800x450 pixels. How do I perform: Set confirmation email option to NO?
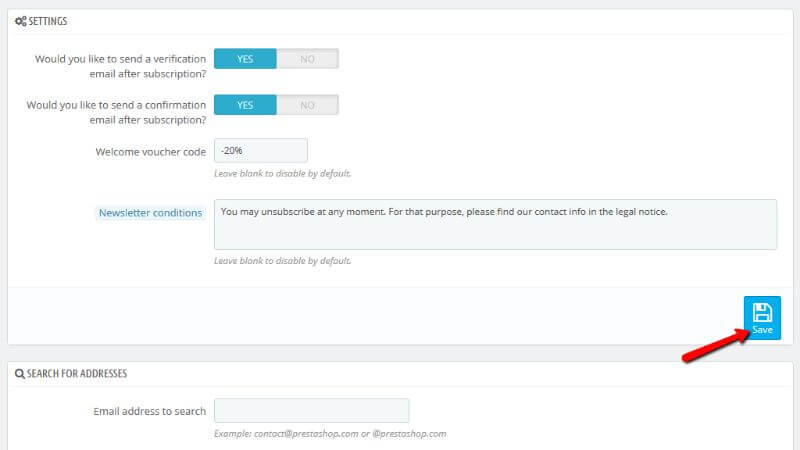307,105
